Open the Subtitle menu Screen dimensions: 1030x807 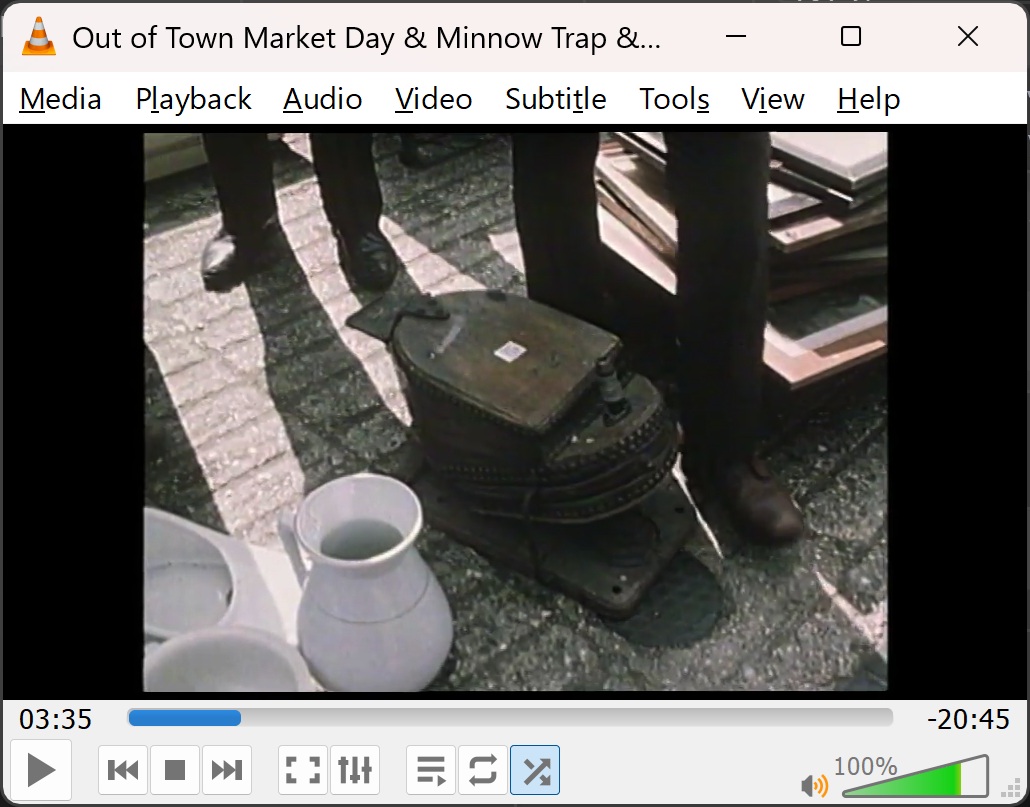[x=556, y=99]
